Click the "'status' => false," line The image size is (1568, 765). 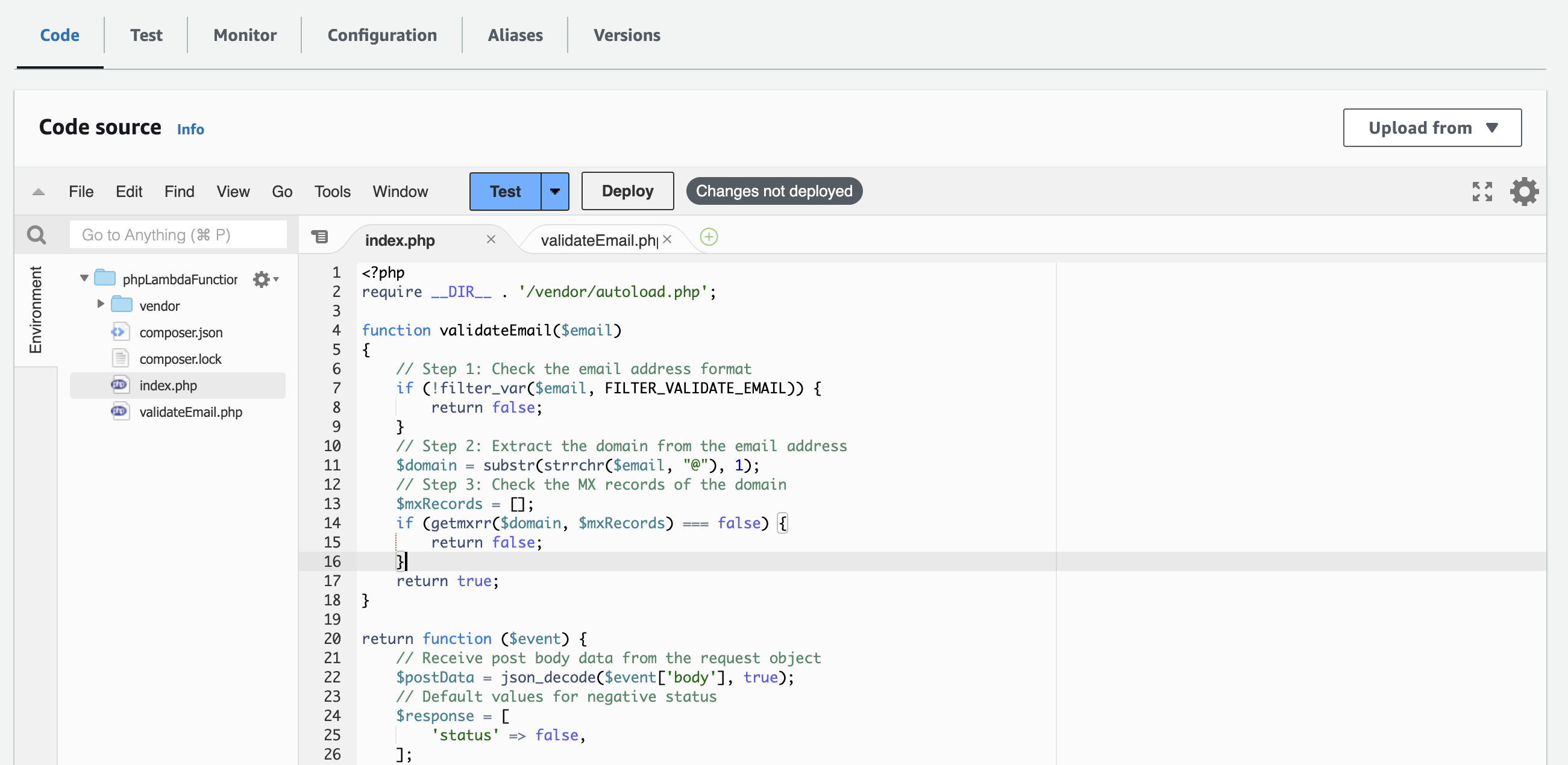coord(508,735)
